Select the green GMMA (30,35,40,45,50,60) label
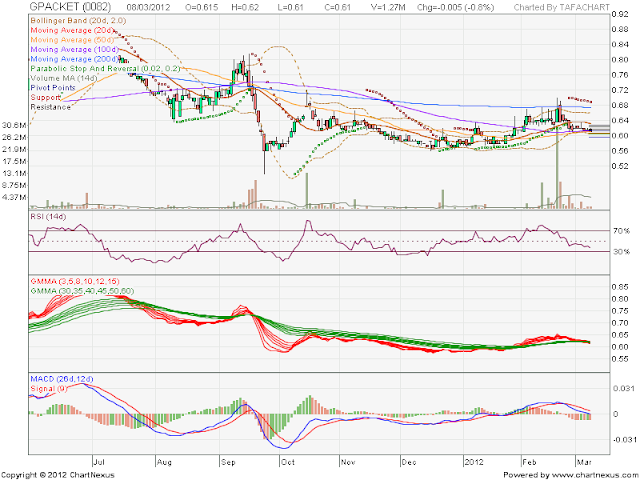 point(82,291)
